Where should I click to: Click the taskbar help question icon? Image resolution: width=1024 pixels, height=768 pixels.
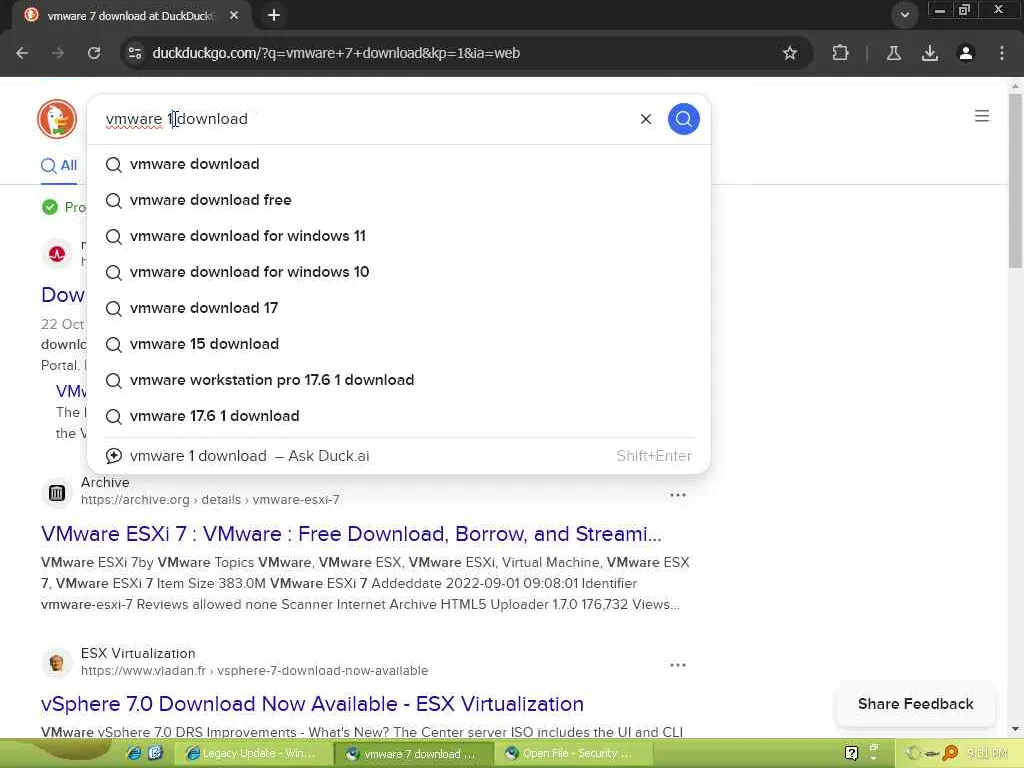pyautogui.click(x=852, y=753)
